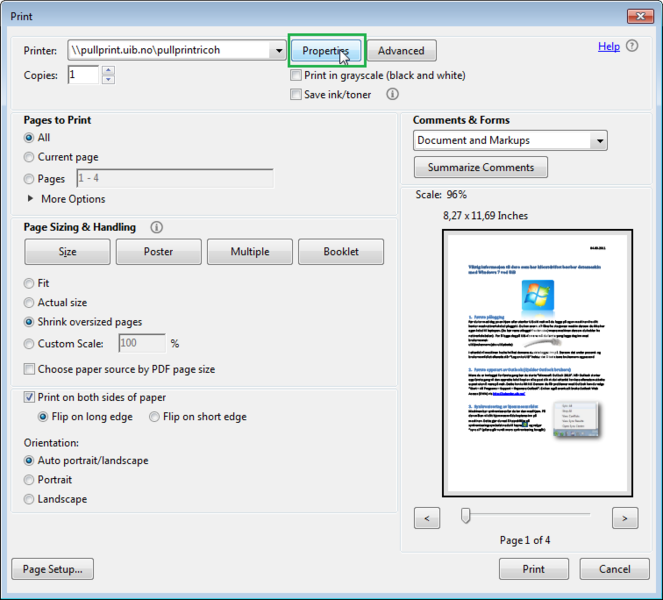The image size is (663, 600).
Task: Select Flip on short edge
Action: pyautogui.click(x=154, y=417)
